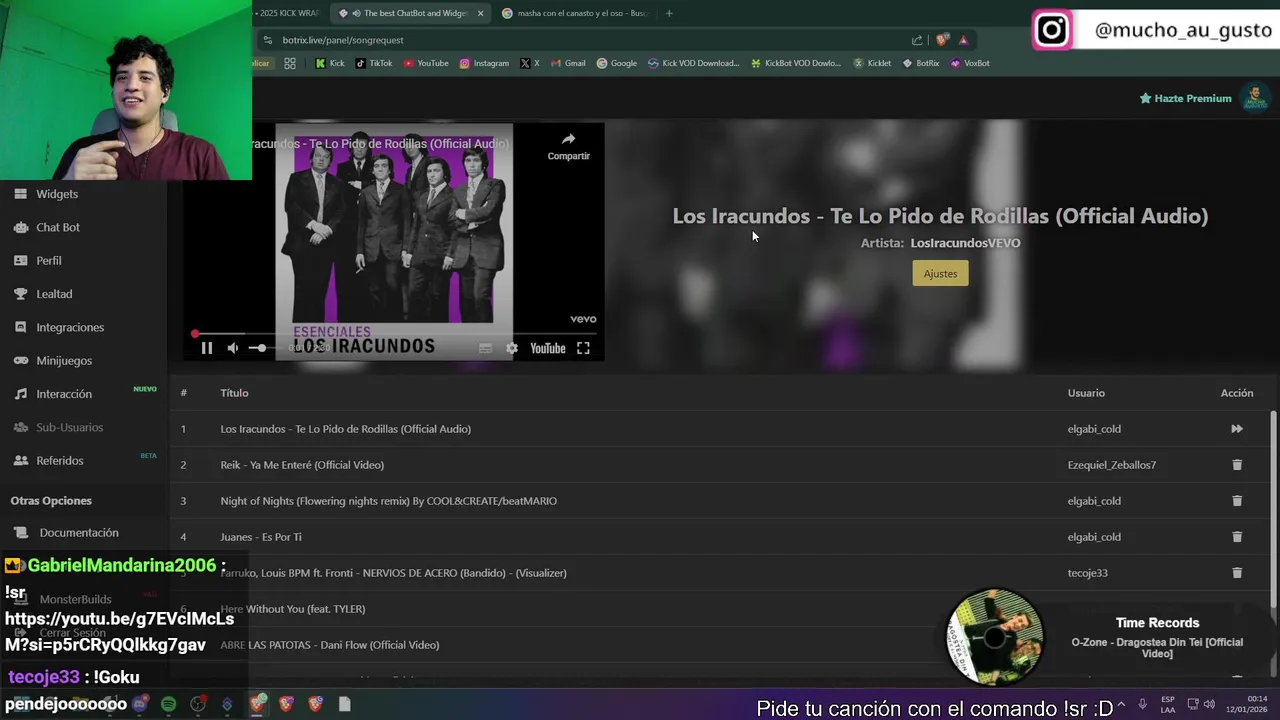Open Widgets in the sidebar
The width and height of the screenshot is (1280, 720).
tap(57, 194)
